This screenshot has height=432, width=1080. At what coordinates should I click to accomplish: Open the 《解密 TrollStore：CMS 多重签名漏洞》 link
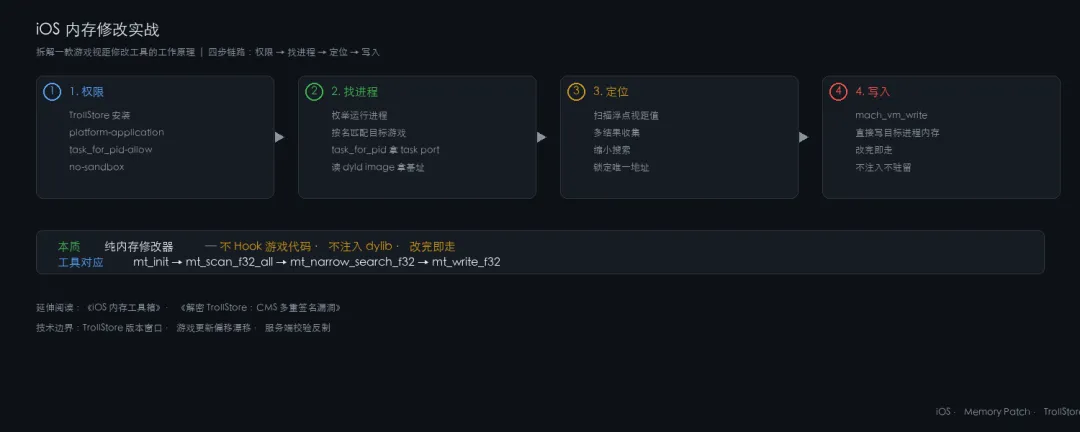(259, 307)
